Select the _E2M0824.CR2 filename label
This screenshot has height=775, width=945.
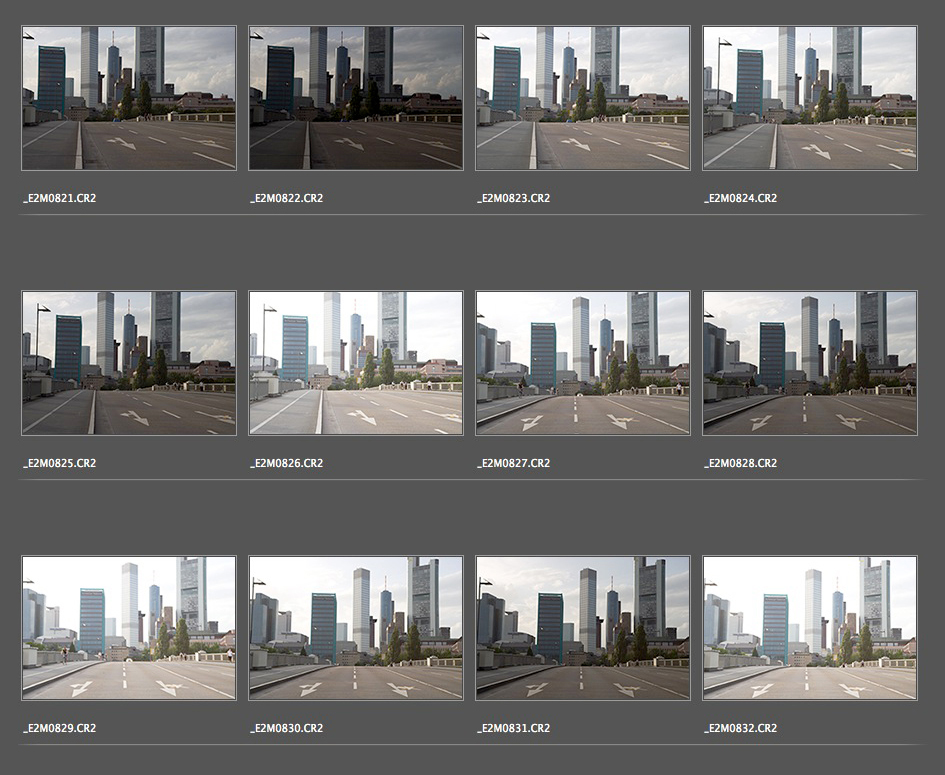point(740,198)
